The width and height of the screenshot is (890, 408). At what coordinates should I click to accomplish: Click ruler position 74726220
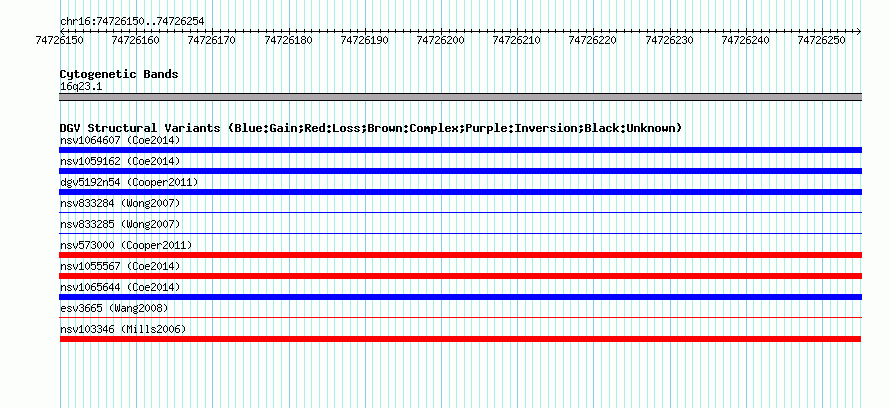click(x=593, y=40)
